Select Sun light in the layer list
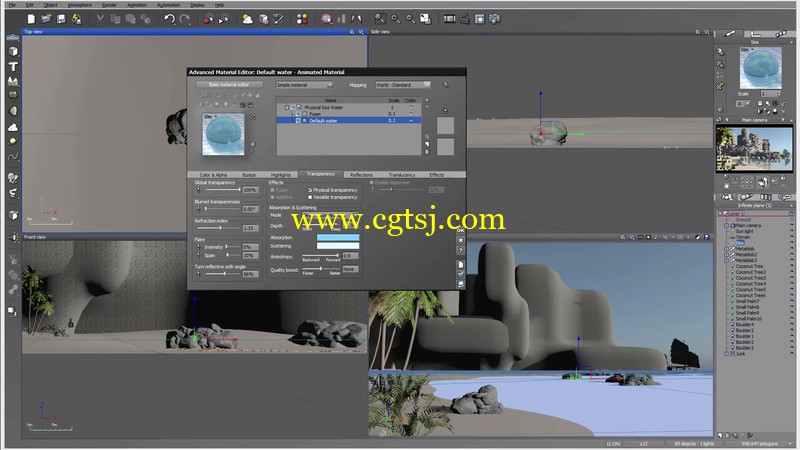This screenshot has width=800, height=450. pos(744,231)
